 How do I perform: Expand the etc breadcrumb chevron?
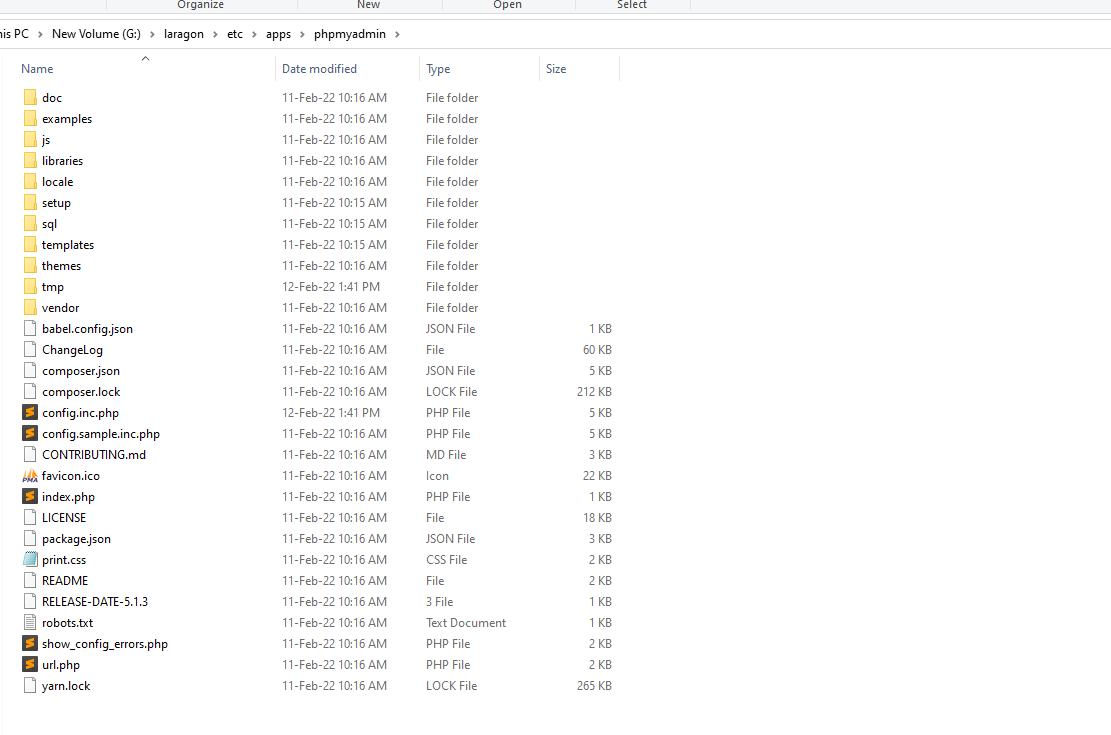[x=254, y=34]
